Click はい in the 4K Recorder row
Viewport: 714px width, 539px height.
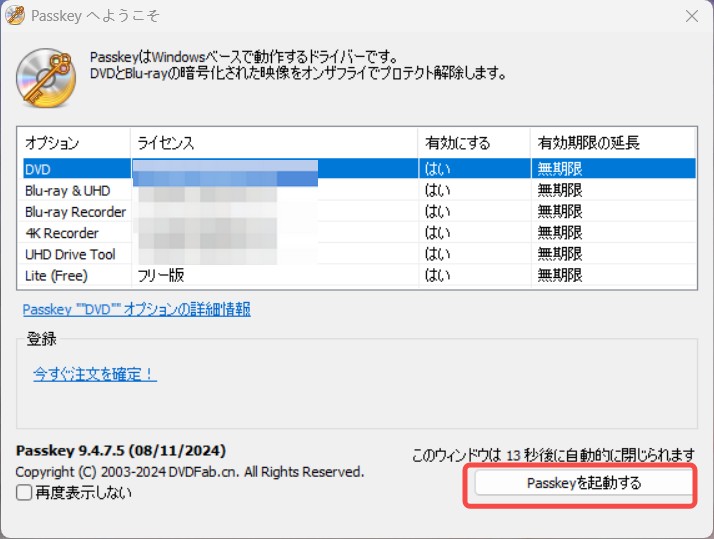click(x=438, y=233)
